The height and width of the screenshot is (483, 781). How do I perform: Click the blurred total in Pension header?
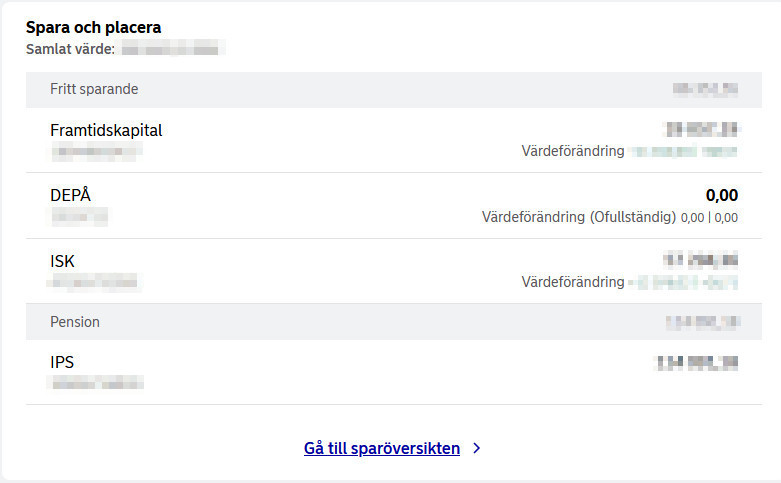click(702, 322)
